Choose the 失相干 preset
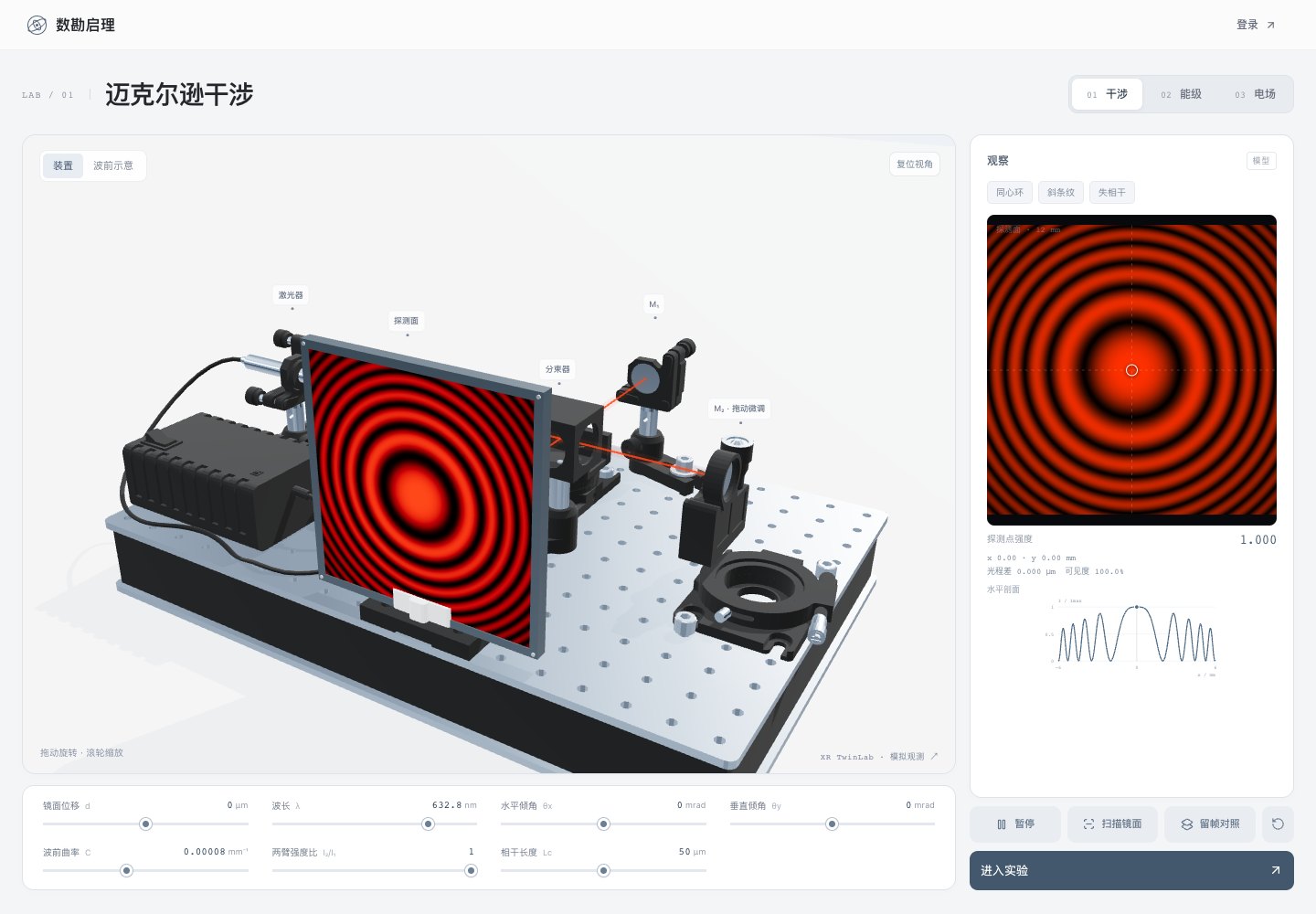Screen dimensions: 1316x914 pyautogui.click(x=1112, y=192)
